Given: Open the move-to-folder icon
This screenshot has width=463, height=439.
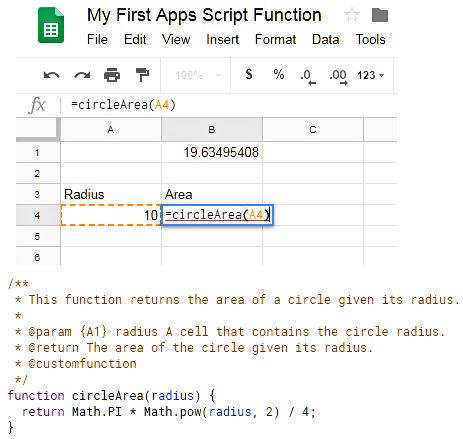Looking at the screenshot, I should [x=380, y=15].
